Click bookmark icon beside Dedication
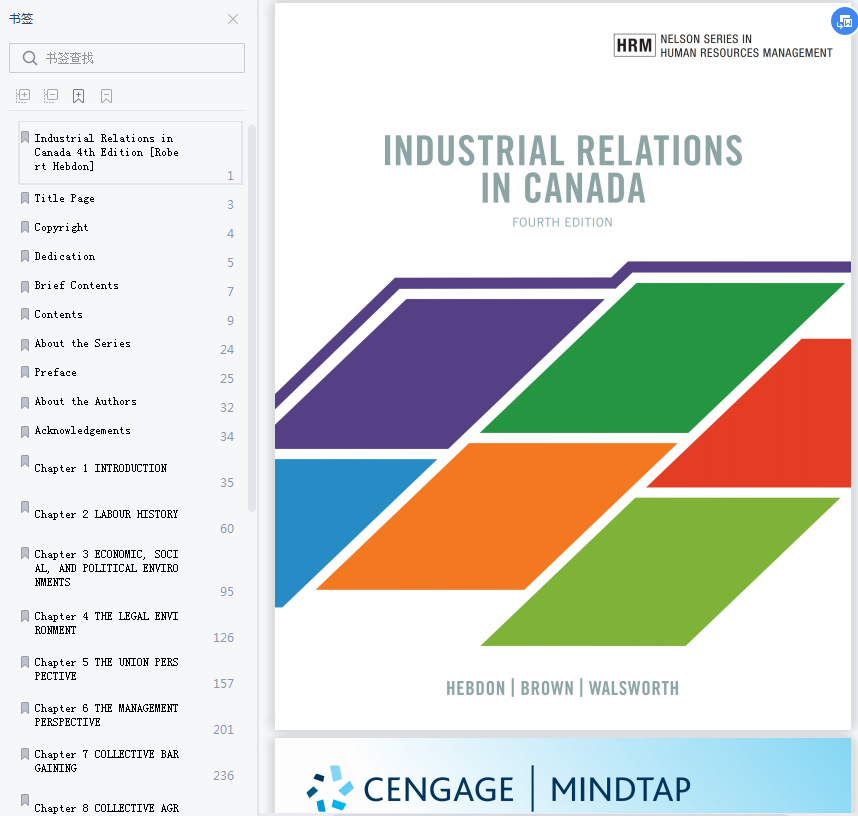 pyautogui.click(x=25, y=256)
